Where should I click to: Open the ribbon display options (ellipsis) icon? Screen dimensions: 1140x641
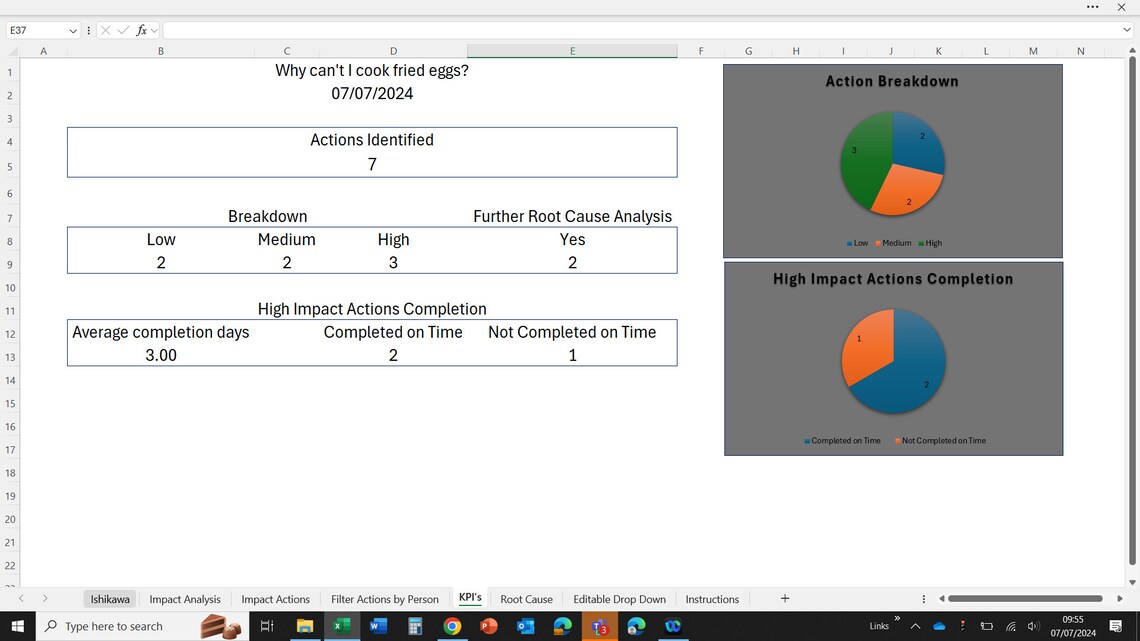[x=1093, y=8]
